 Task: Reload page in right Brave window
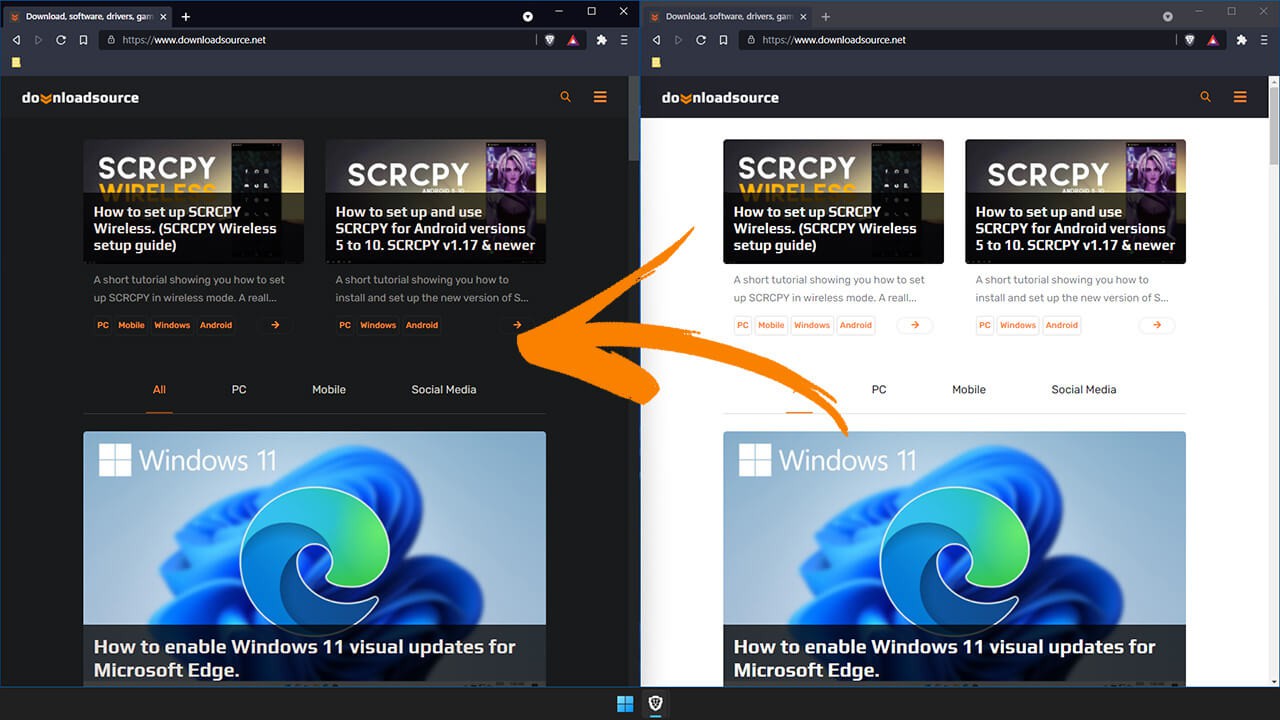coord(701,40)
